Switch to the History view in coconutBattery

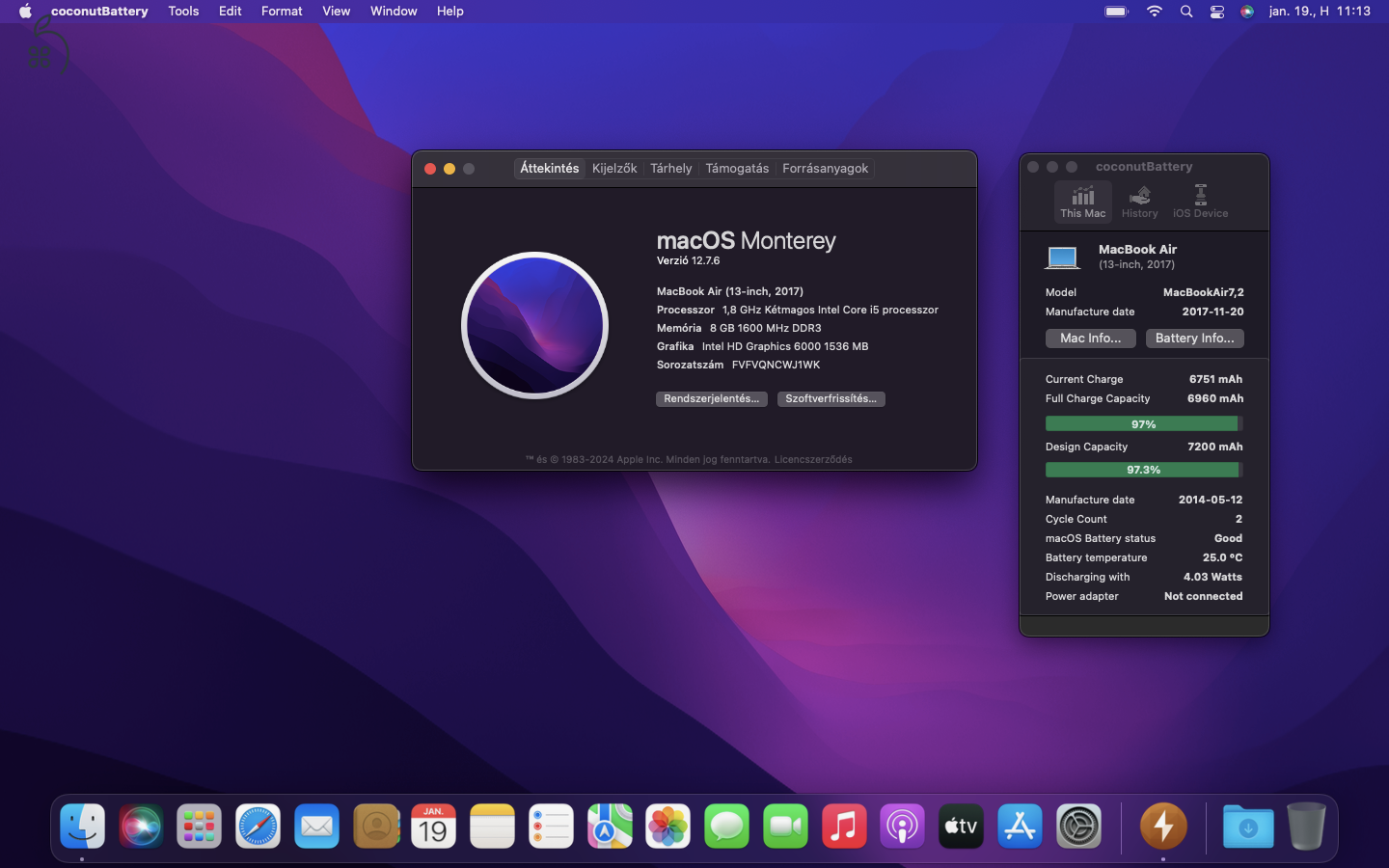1139,202
